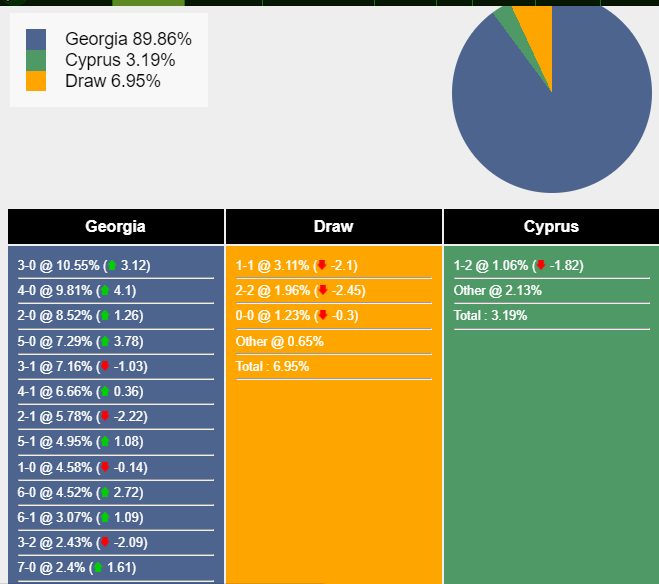Click the red down arrow beside 0-0 draw

(x=322, y=316)
